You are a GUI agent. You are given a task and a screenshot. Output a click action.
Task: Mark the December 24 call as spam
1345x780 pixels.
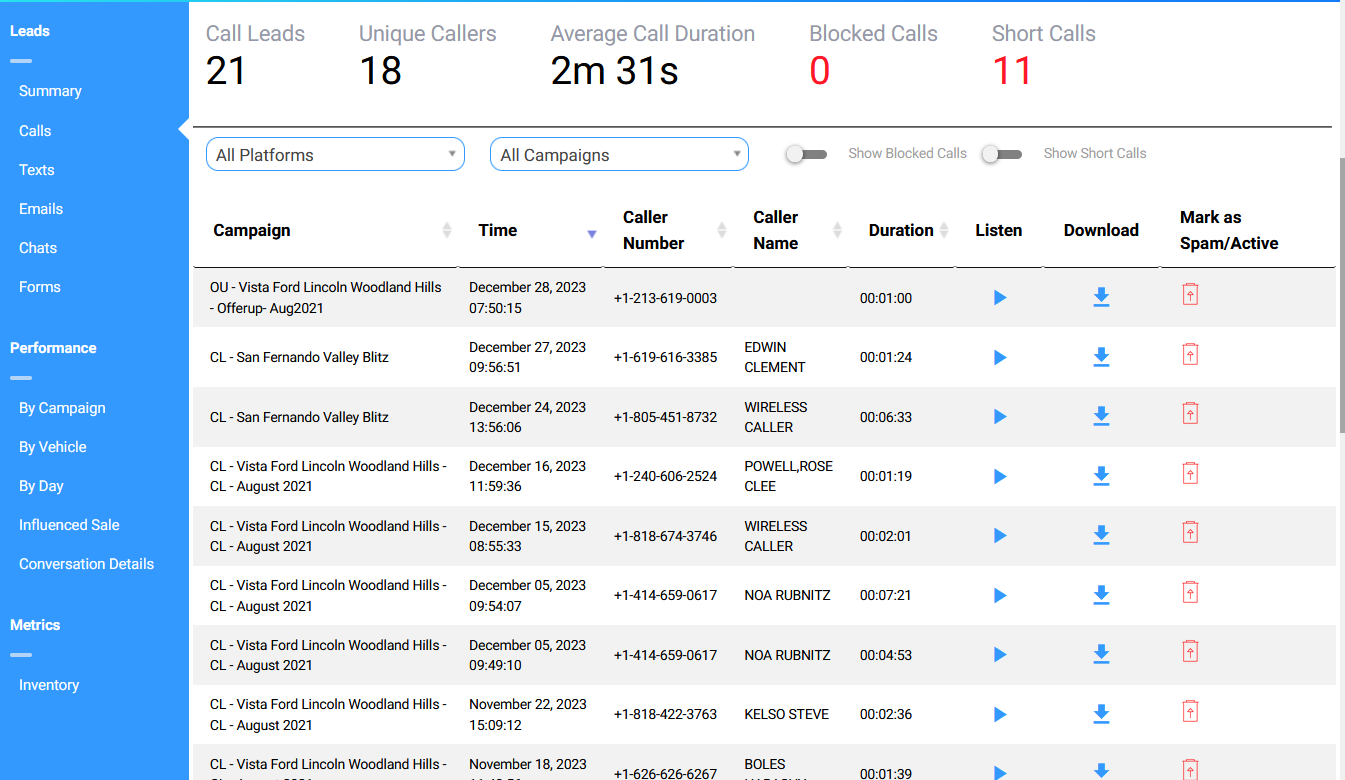1190,413
